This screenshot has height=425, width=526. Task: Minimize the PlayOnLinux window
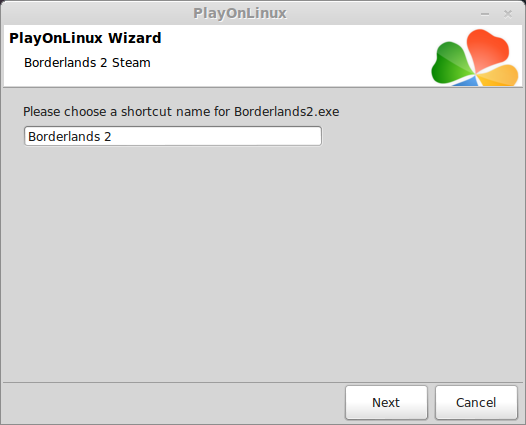(485, 14)
